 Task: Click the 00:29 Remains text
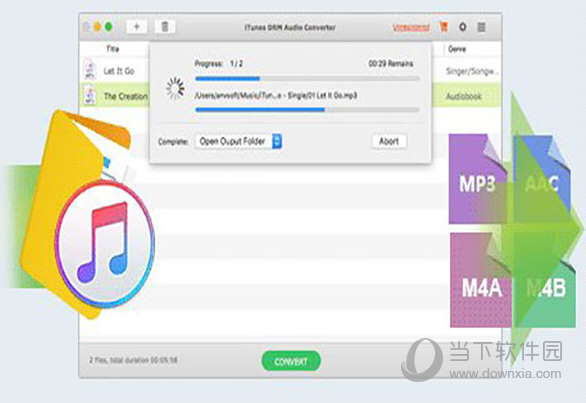pos(391,64)
